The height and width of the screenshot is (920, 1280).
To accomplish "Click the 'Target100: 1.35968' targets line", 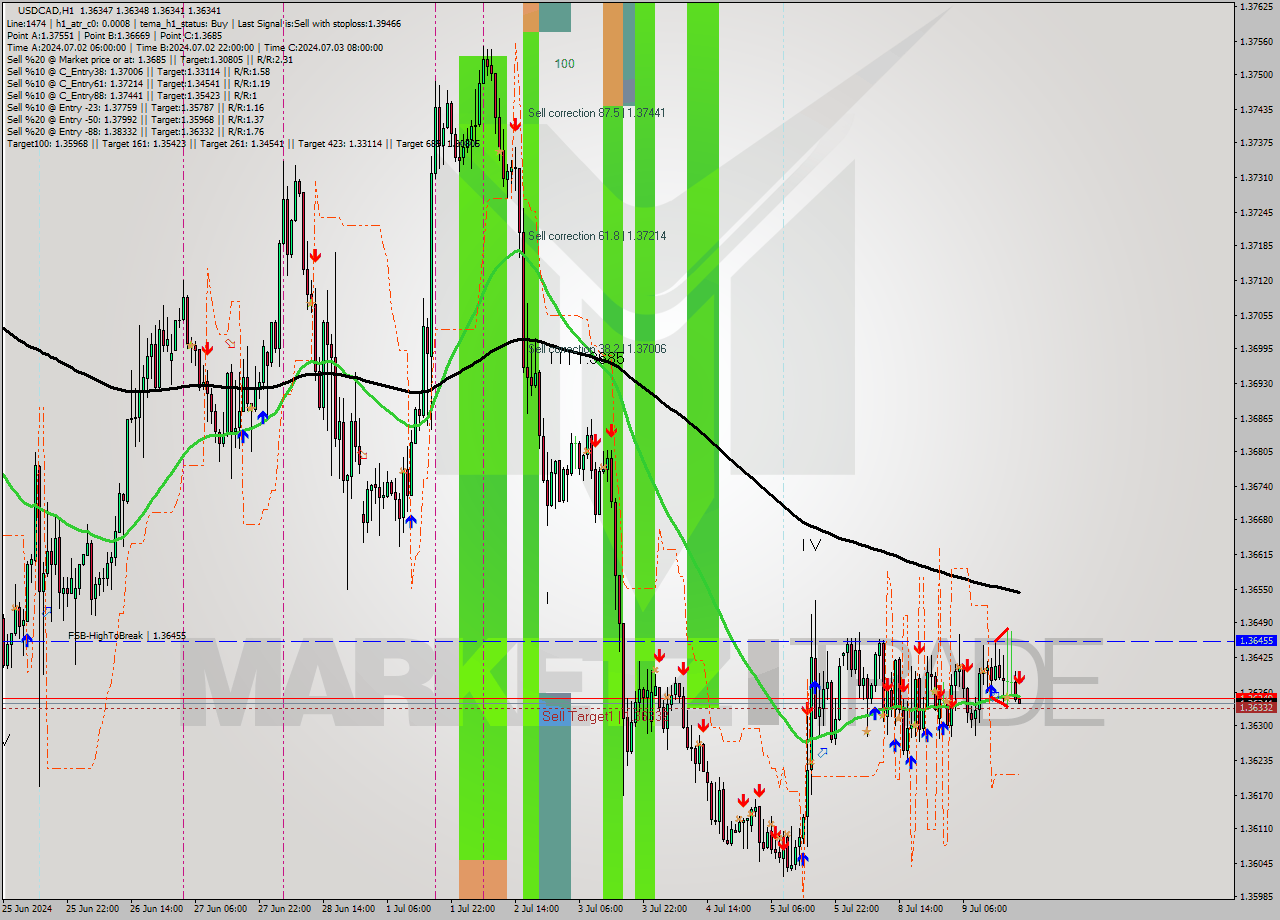I will click(x=243, y=143).
